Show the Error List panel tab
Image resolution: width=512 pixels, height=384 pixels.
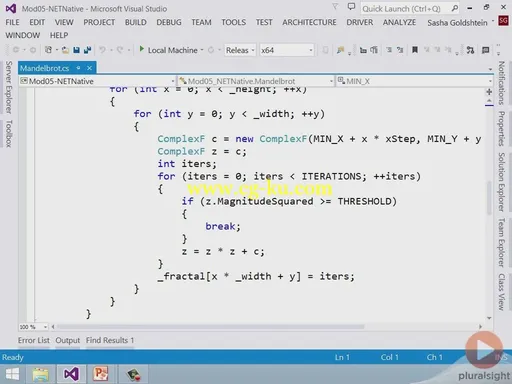(34, 340)
